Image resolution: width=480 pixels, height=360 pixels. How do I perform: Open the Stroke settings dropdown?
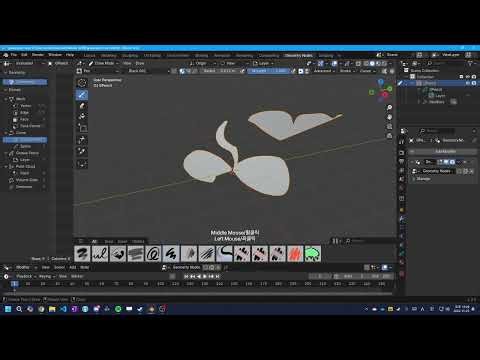click(x=347, y=71)
